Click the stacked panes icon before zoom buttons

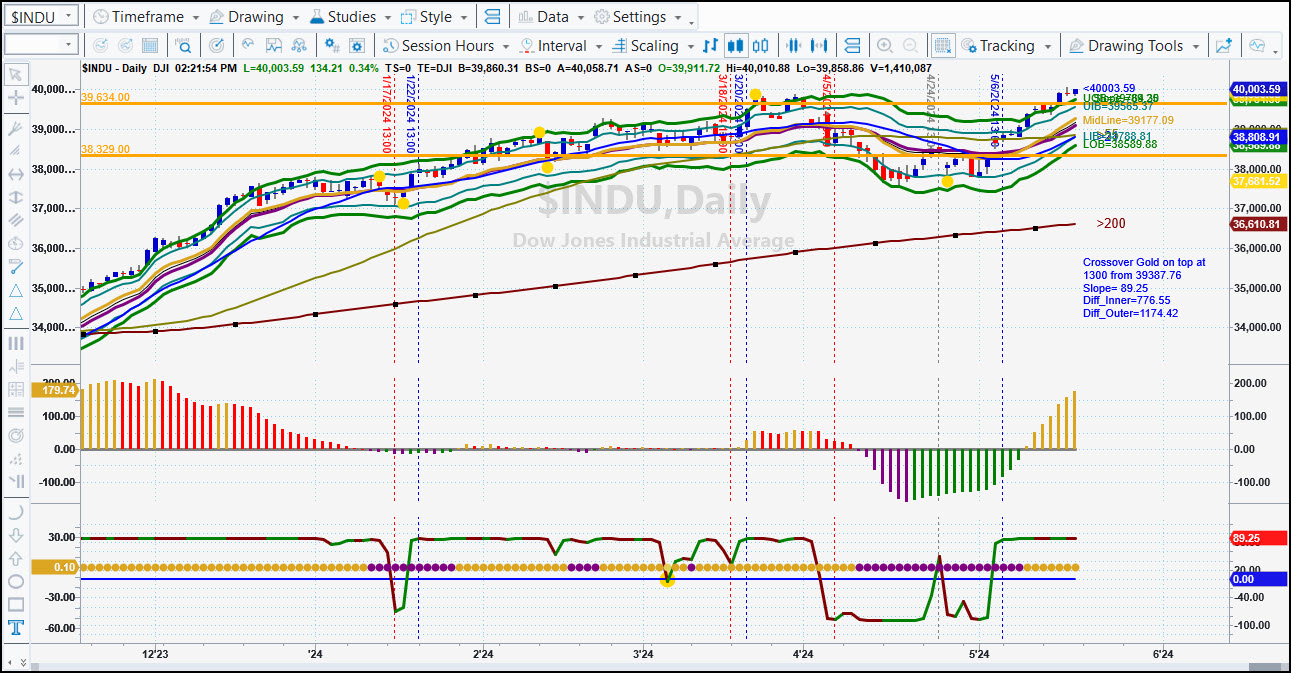[852, 46]
